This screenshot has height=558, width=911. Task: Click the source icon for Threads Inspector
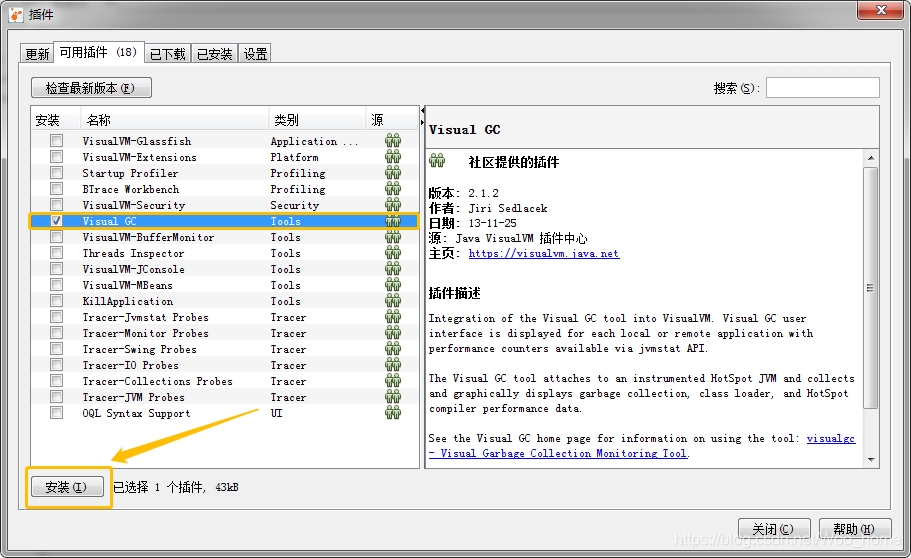coord(393,253)
